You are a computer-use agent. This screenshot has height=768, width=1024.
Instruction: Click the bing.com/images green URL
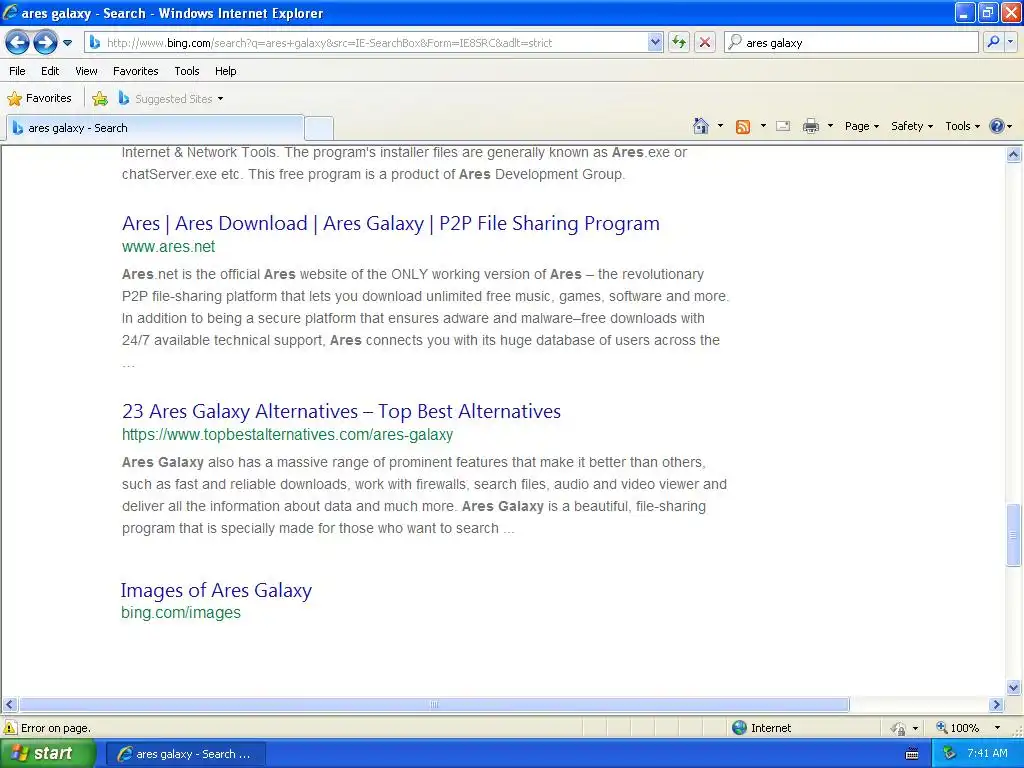pos(181,613)
